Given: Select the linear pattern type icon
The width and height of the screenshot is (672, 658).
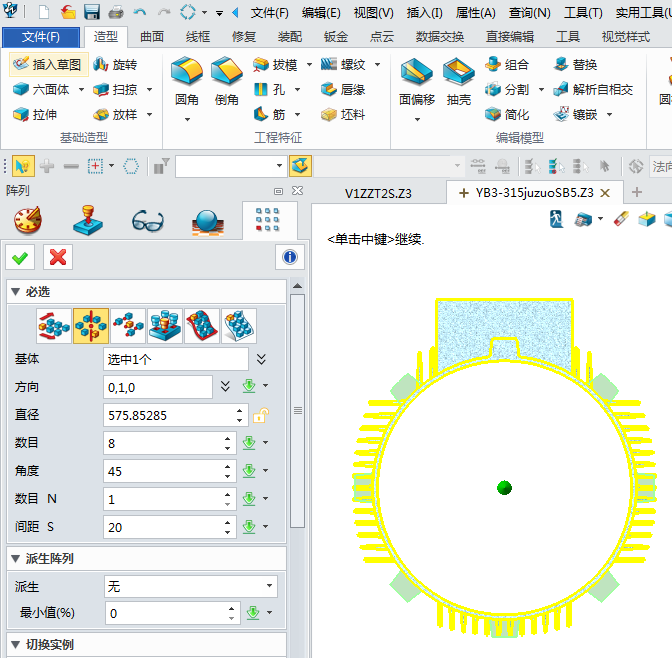Looking at the screenshot, I should coord(54,326).
